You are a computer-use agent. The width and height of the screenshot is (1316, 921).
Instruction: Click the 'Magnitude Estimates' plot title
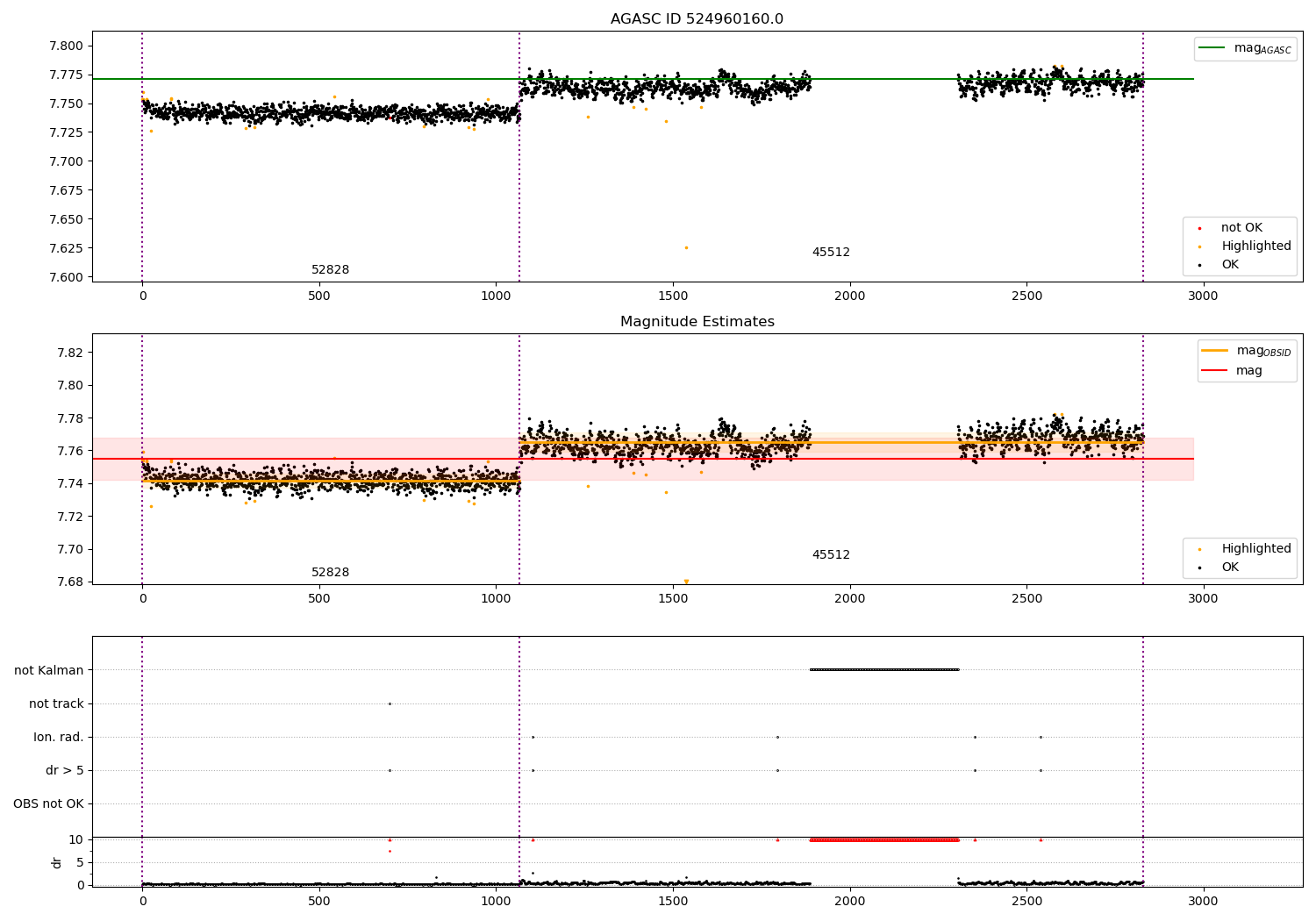point(697,322)
